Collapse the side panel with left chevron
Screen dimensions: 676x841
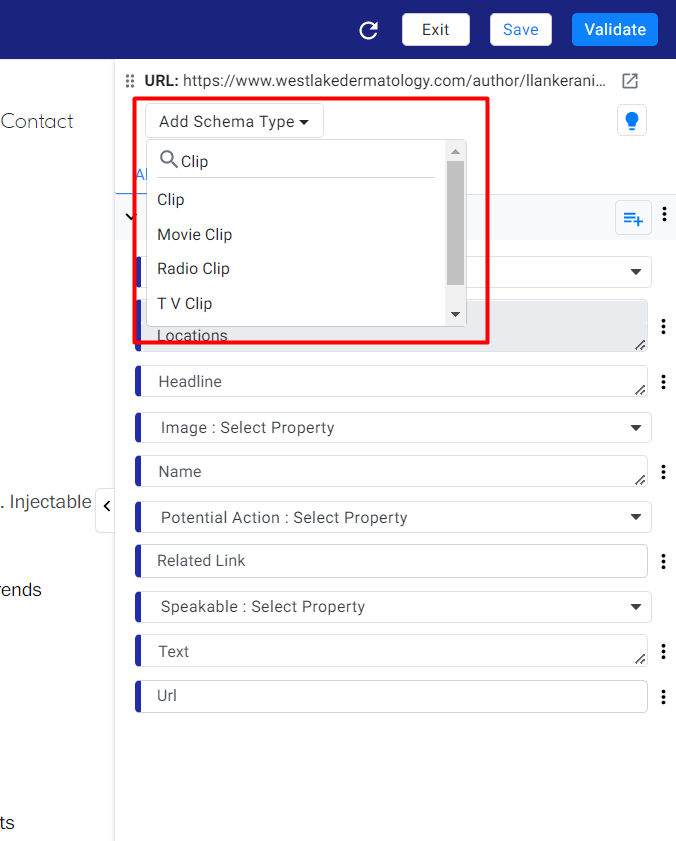pyautogui.click(x=106, y=506)
